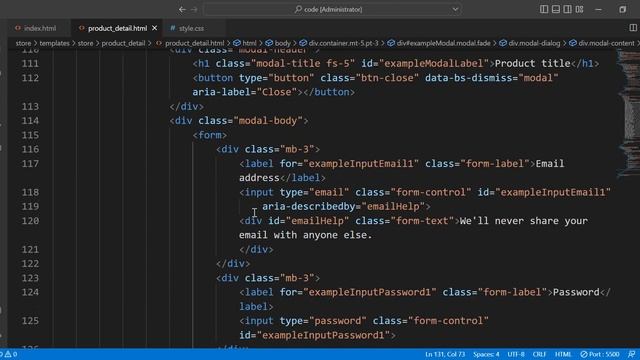Click the <form> tag on line 115
This screenshot has width=640, height=360.
(210, 135)
